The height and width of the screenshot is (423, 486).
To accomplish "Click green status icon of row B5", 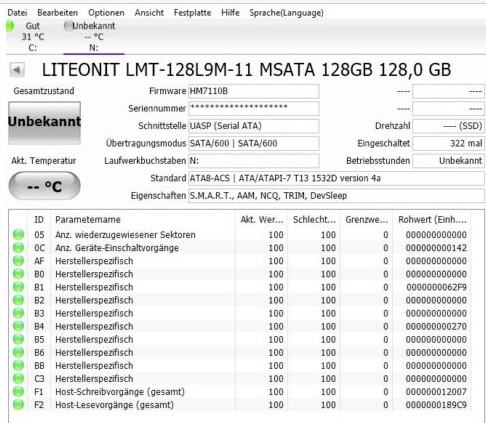I will tap(18, 339).
